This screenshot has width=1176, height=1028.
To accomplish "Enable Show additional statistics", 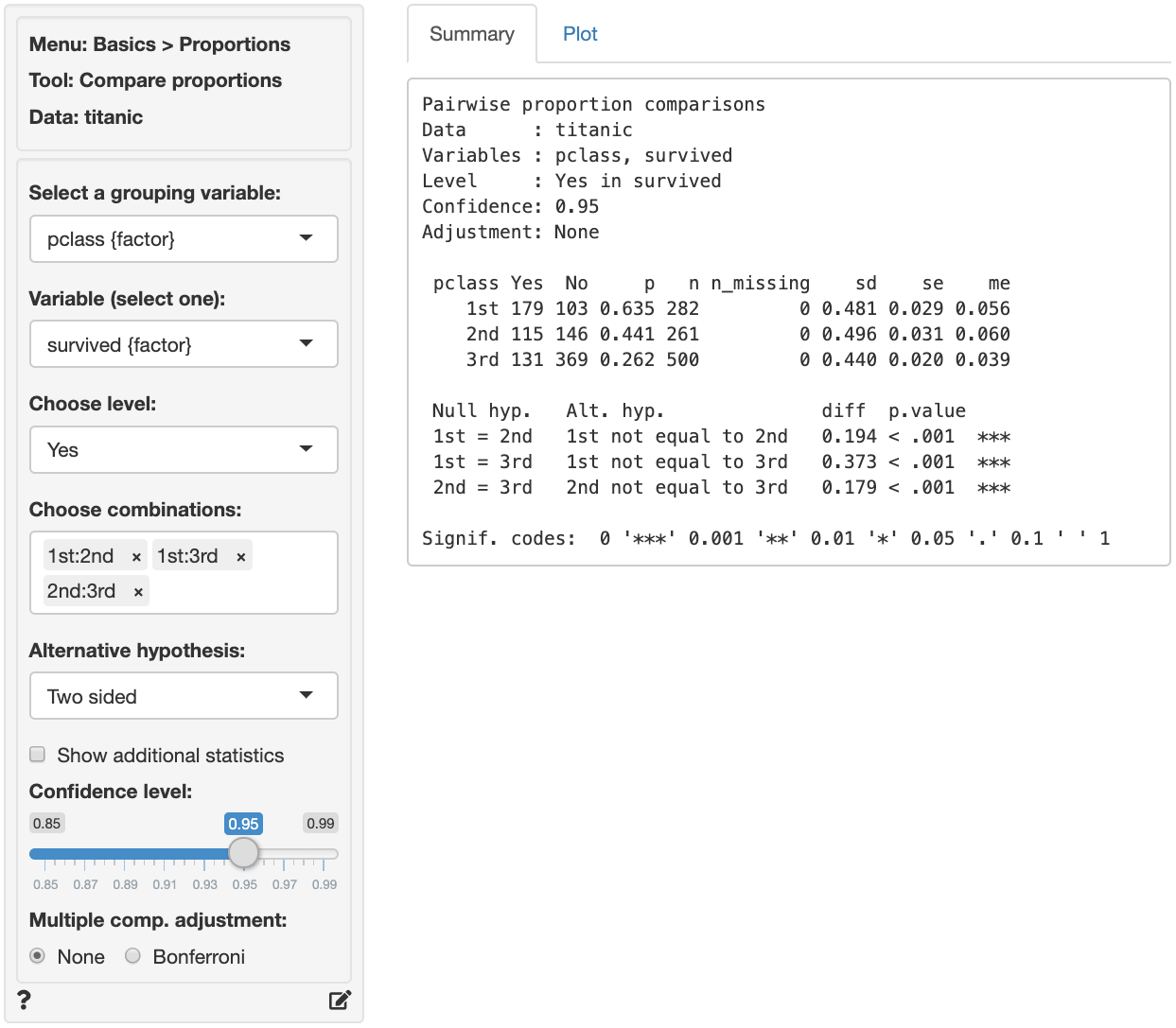I will pyautogui.click(x=37, y=754).
